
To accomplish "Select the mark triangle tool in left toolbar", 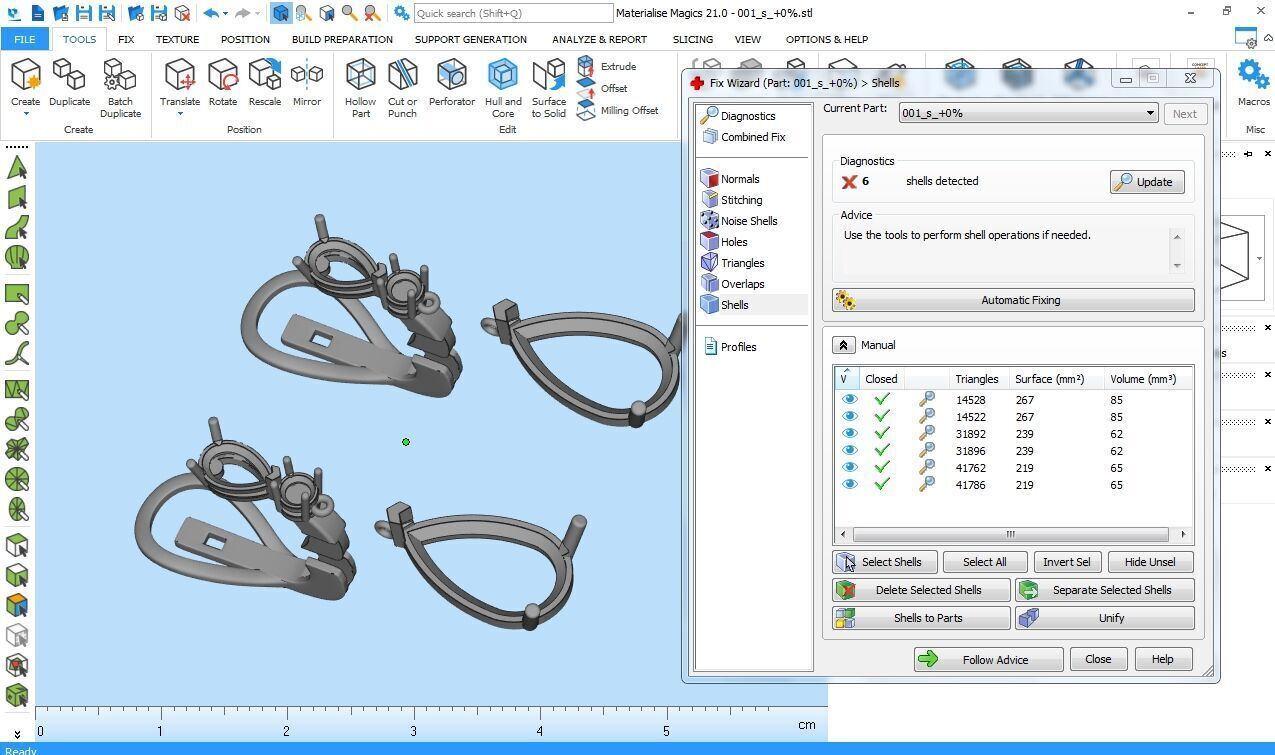I will point(17,167).
